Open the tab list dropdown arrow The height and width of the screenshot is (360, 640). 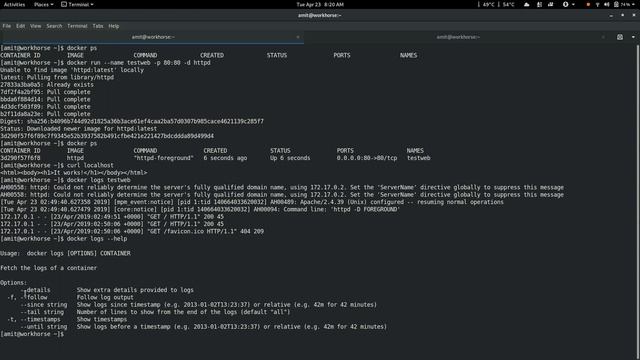click(x=633, y=37)
